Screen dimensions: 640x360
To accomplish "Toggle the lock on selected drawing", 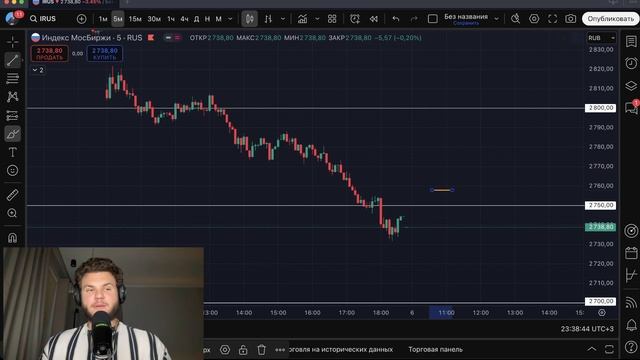I will 243,350.
